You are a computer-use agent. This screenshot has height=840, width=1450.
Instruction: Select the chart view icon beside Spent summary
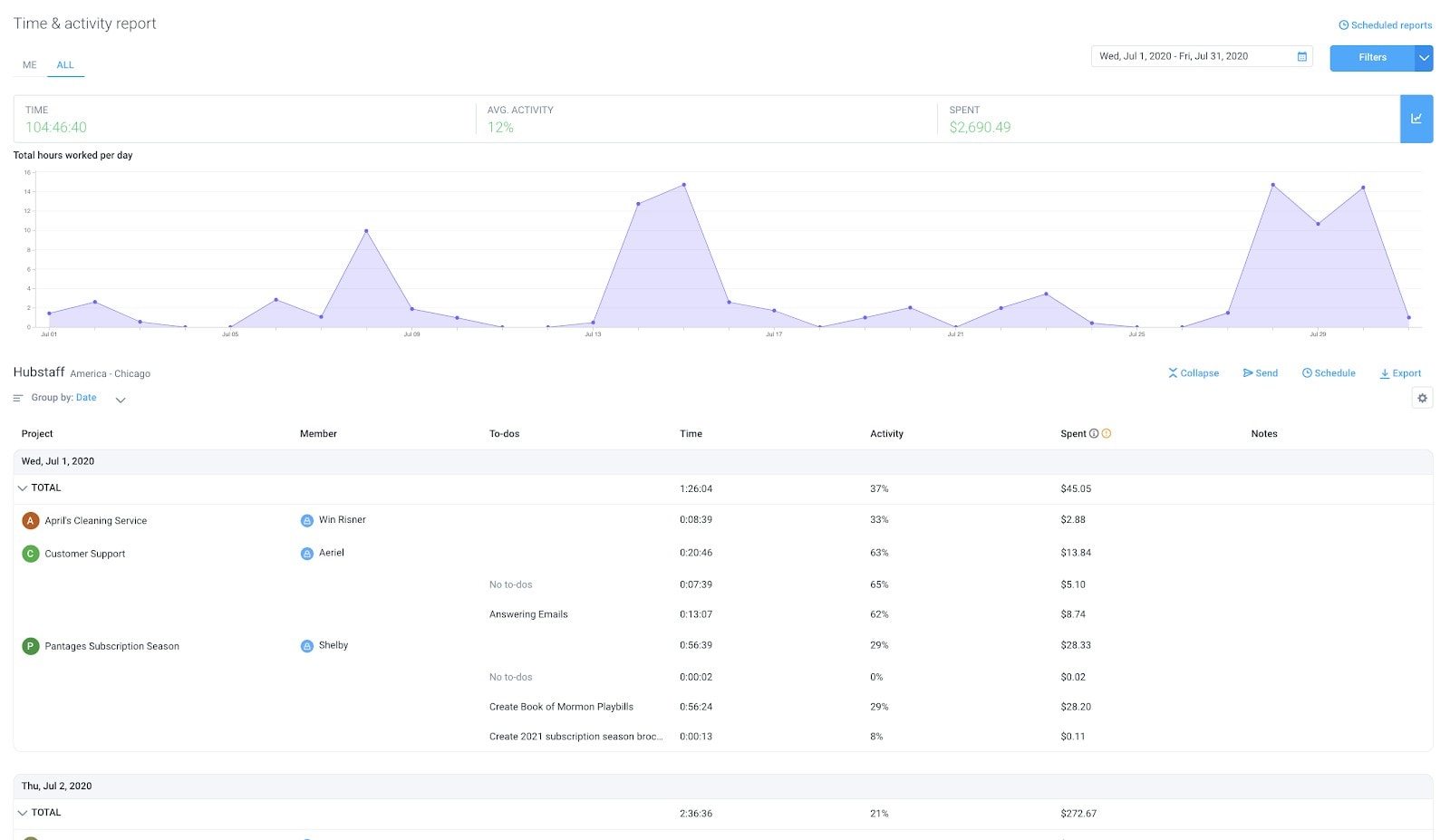[x=1416, y=118]
